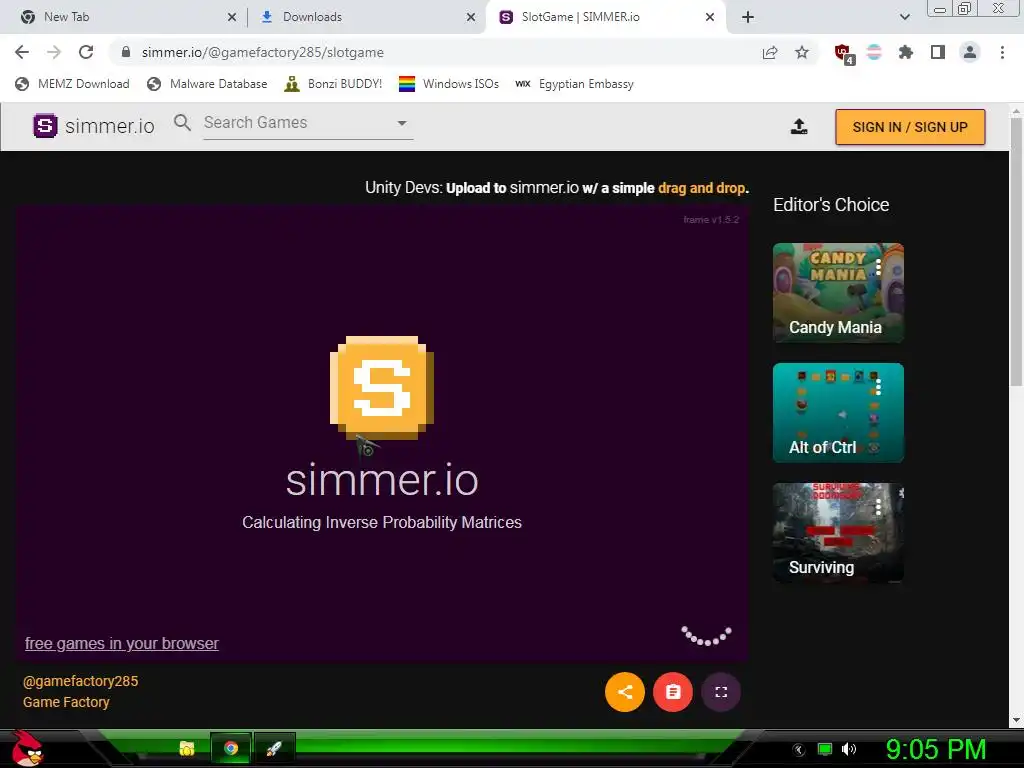This screenshot has width=1024, height=768.
Task: Open the Extensions puzzle piece menu
Action: click(x=906, y=52)
